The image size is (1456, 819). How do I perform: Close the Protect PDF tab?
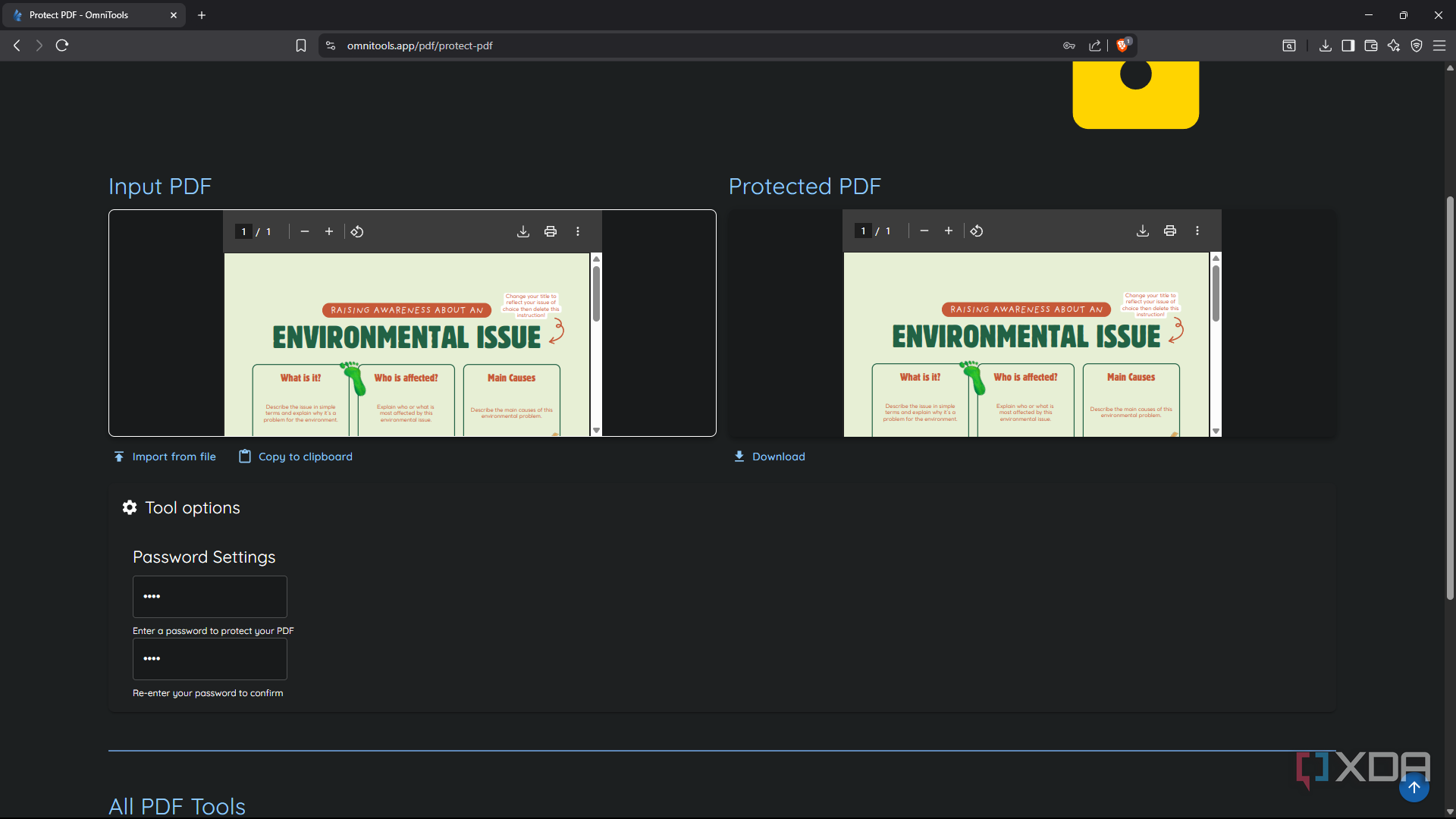[x=174, y=15]
